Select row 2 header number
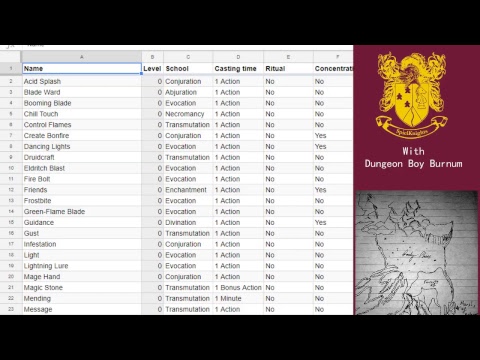This screenshot has width=480, height=360. click(11, 81)
